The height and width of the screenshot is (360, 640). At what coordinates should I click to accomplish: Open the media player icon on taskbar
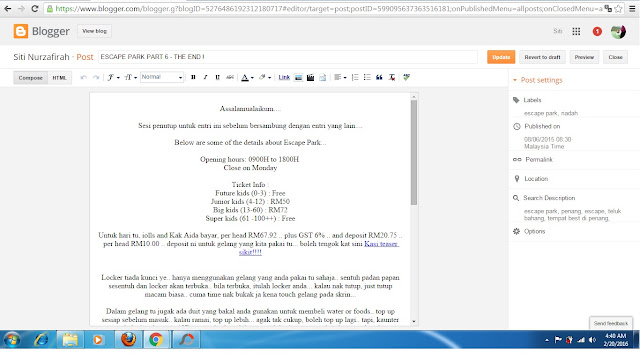click(98, 340)
